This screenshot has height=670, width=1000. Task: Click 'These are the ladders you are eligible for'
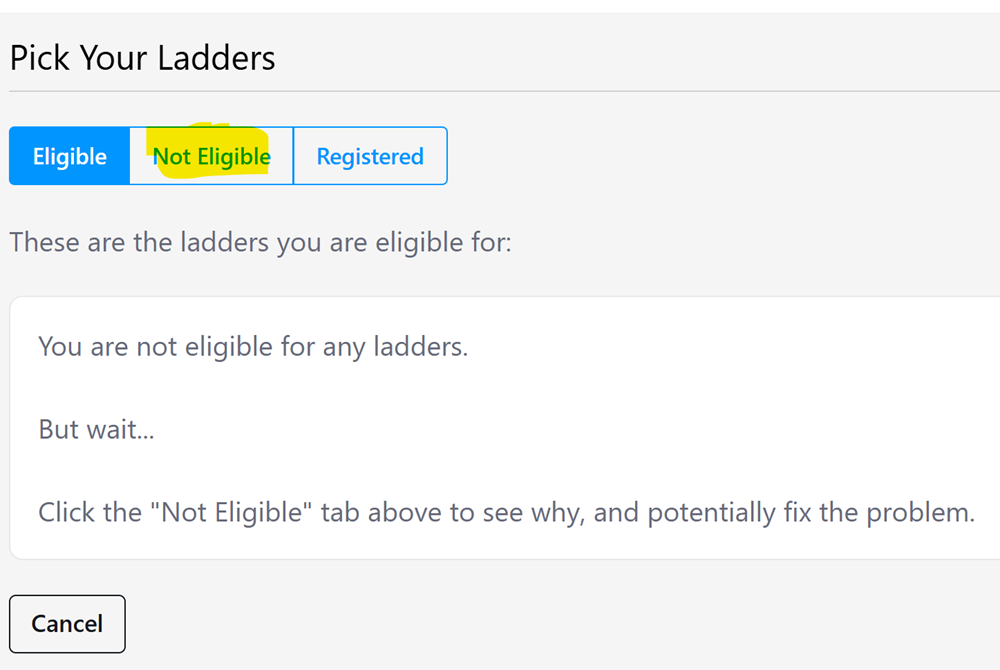[260, 242]
